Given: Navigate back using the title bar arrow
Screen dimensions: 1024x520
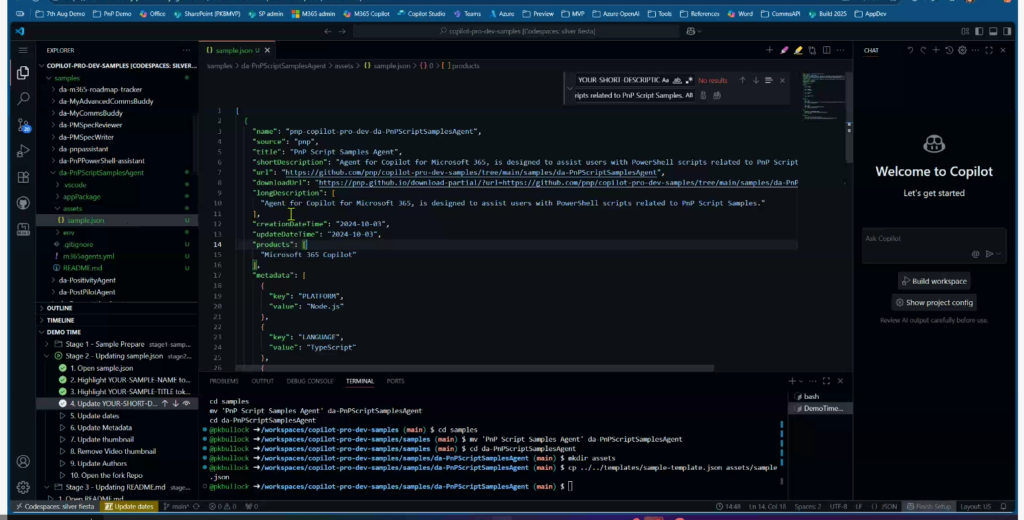Looking at the screenshot, I should coord(328,31).
